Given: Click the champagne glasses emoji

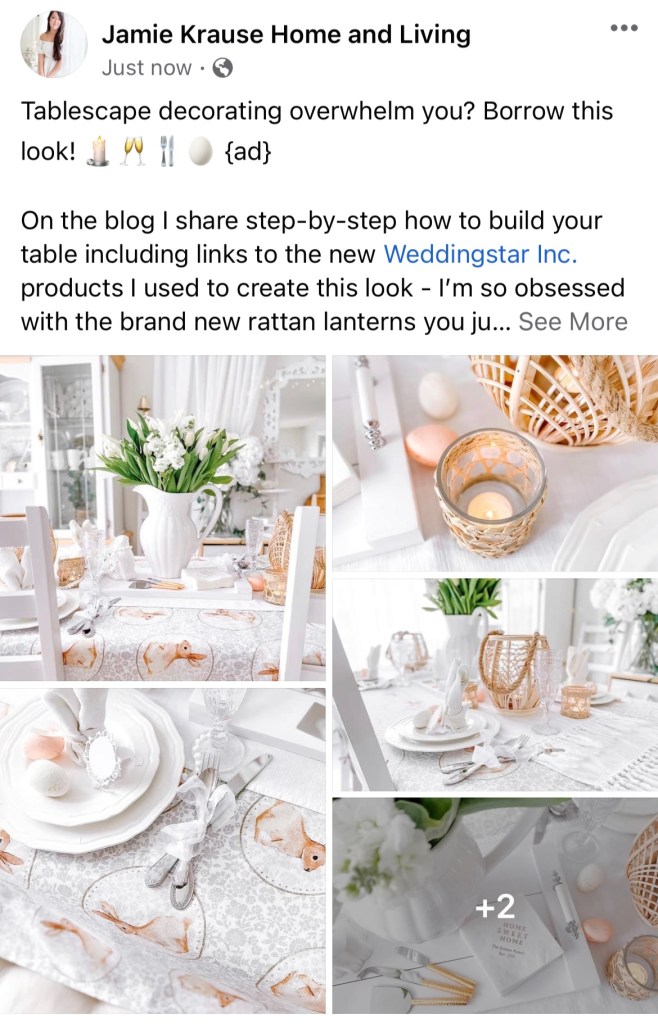Looking at the screenshot, I should click(x=133, y=152).
